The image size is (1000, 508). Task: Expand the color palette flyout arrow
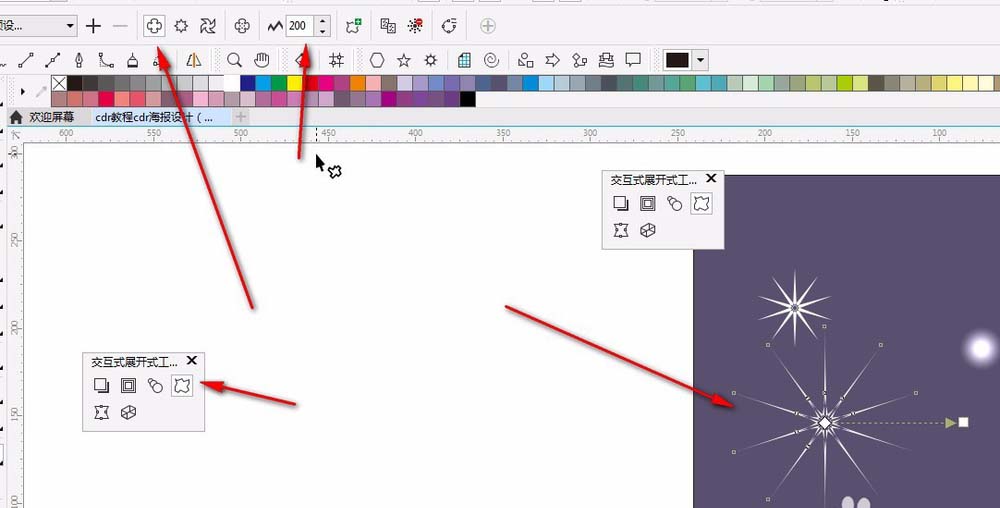[x=22, y=91]
